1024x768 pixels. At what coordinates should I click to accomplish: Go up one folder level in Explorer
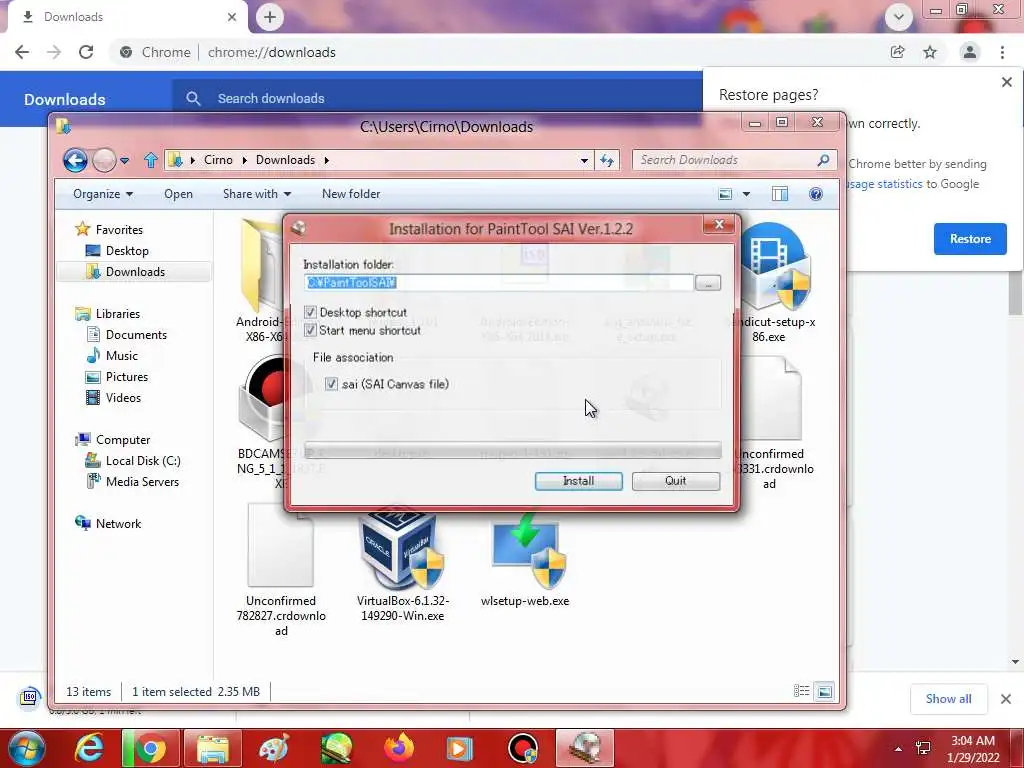[151, 160]
